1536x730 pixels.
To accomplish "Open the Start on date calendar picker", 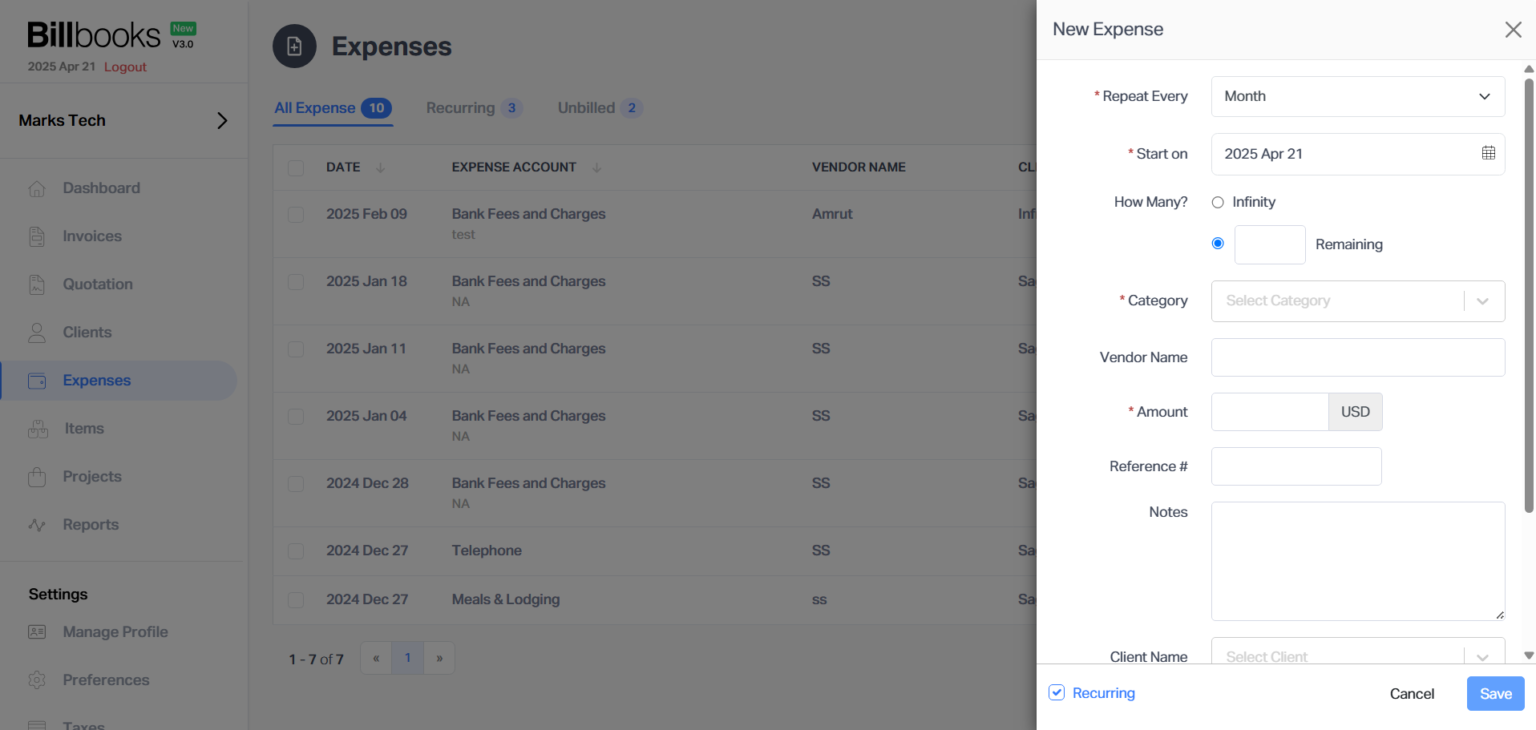I will pos(1487,154).
